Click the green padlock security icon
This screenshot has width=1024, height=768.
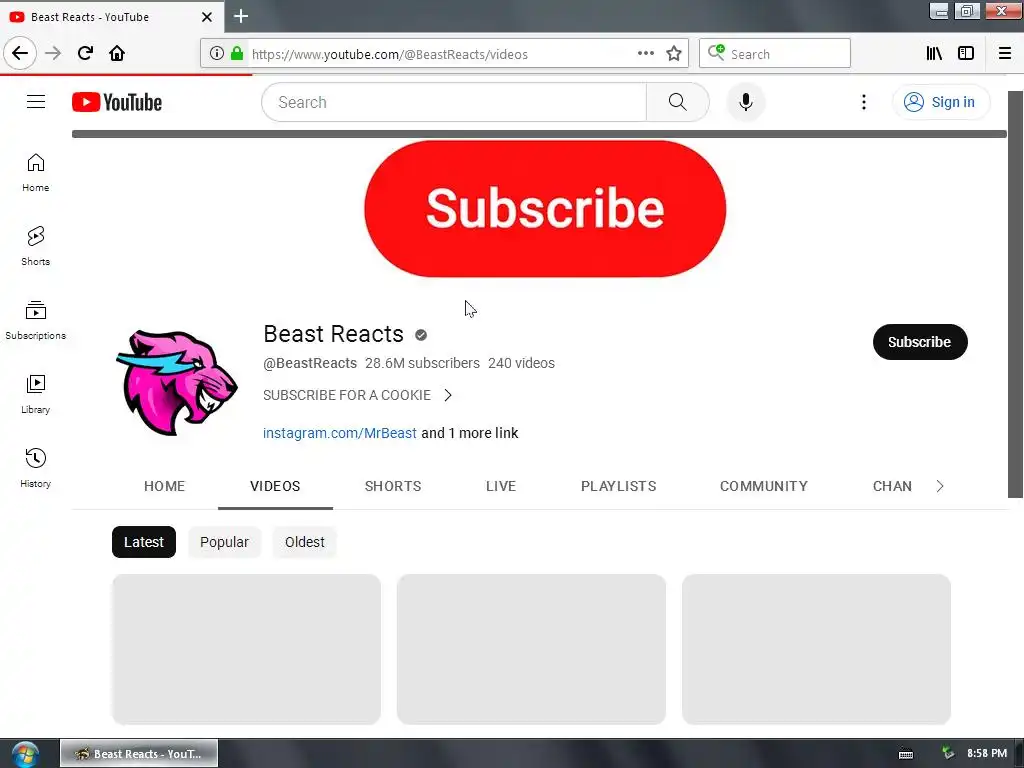237,54
